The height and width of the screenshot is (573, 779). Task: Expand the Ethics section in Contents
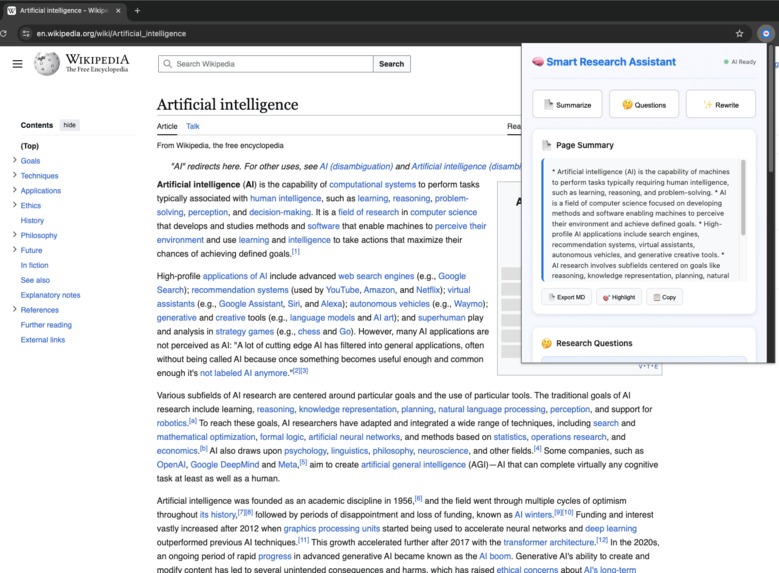coord(14,205)
